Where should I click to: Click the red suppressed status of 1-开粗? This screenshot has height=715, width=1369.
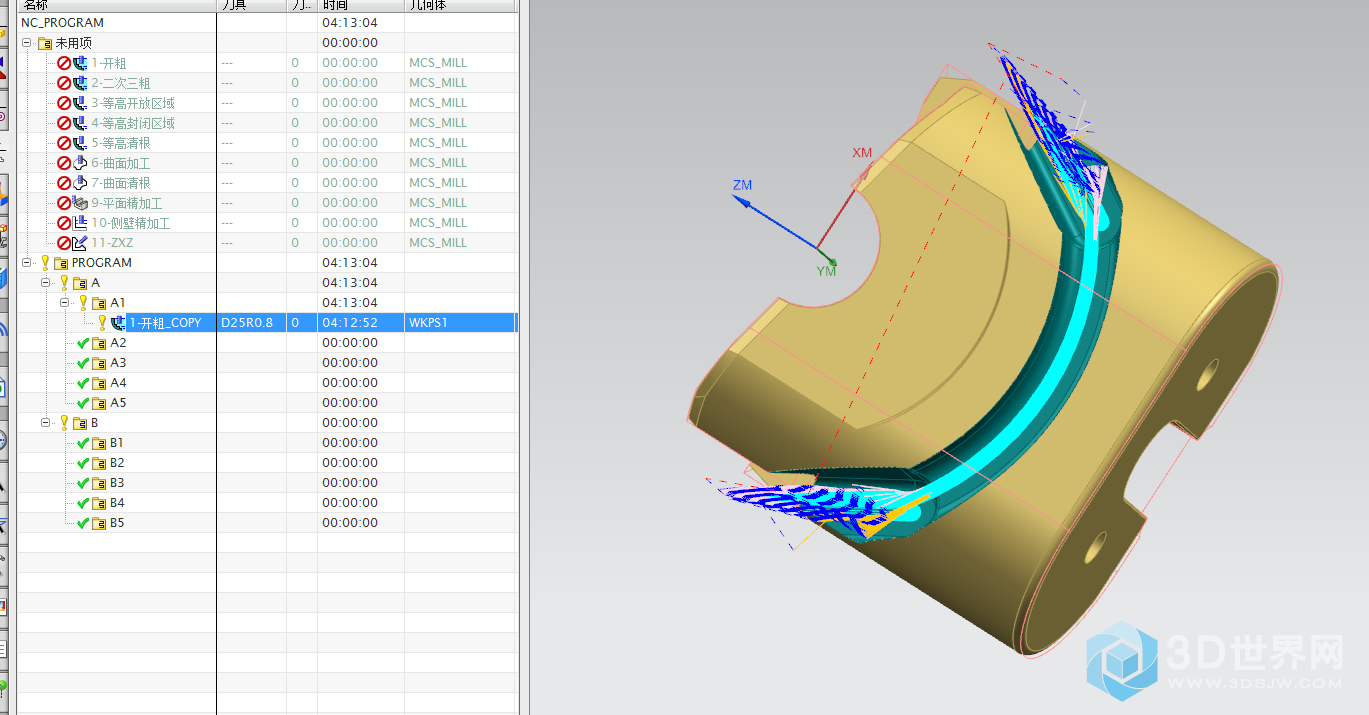click(x=64, y=63)
